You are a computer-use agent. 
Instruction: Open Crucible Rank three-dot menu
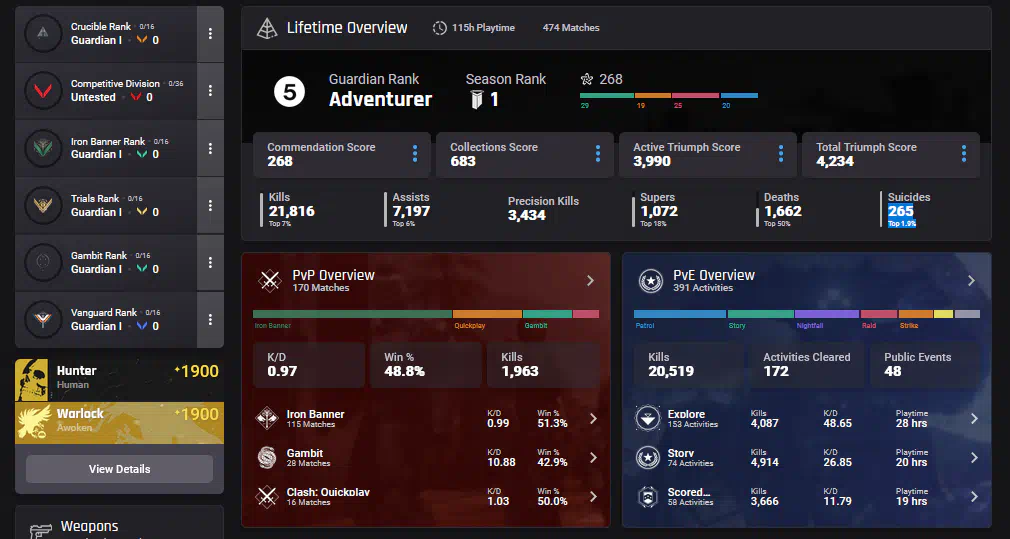pos(210,33)
